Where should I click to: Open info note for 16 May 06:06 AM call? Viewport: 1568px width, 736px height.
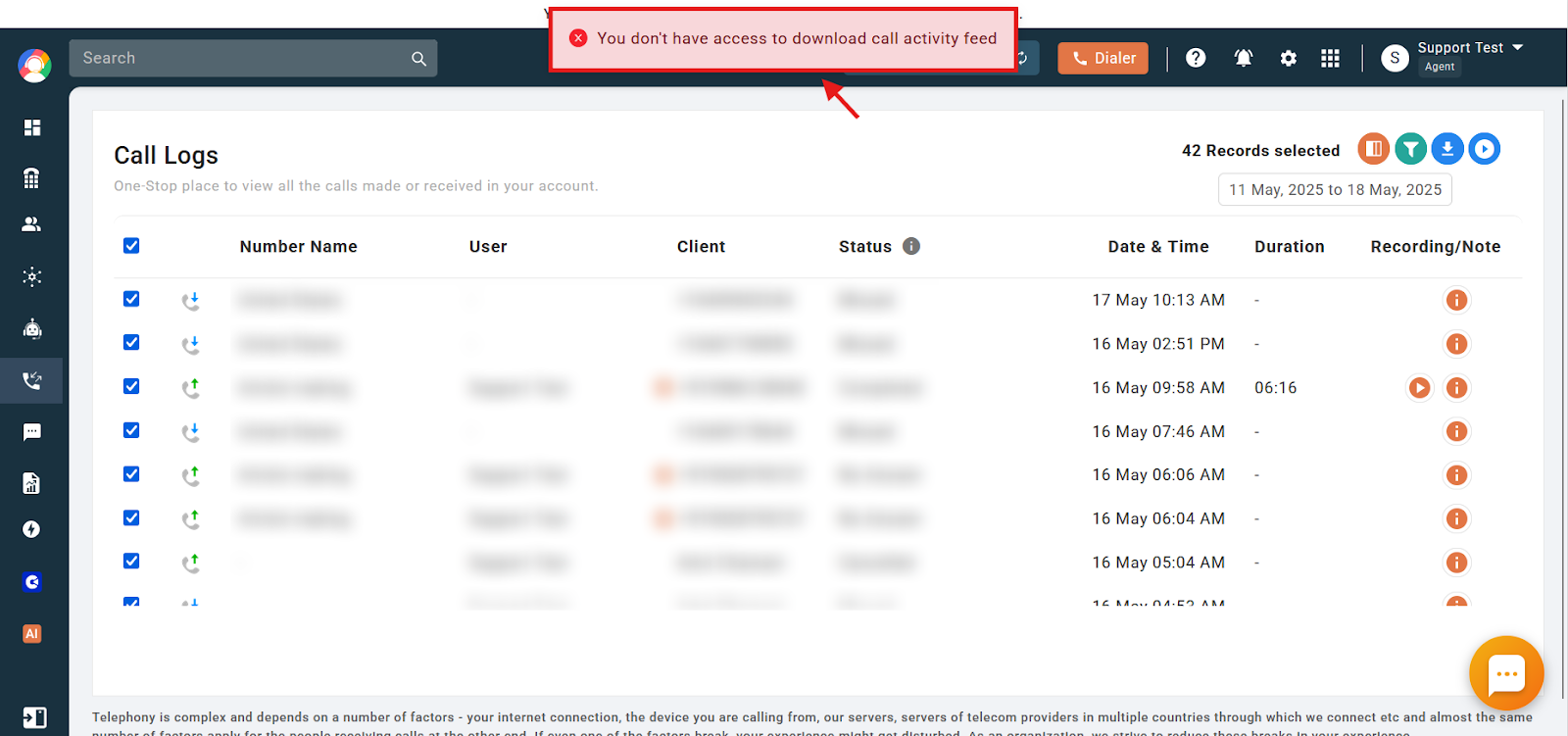coord(1457,475)
